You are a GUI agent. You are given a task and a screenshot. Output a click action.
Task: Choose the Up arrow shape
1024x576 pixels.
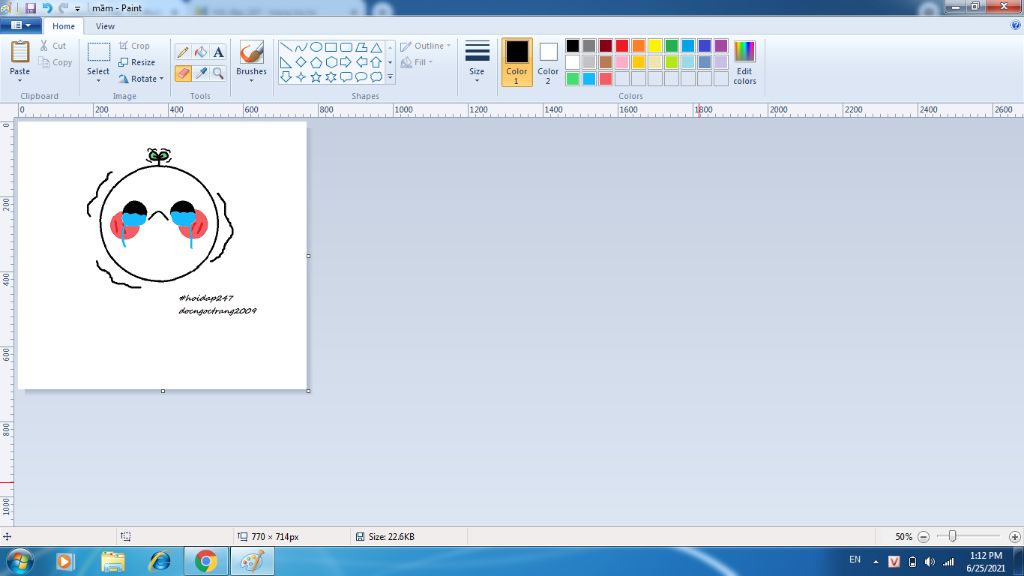tap(376, 63)
